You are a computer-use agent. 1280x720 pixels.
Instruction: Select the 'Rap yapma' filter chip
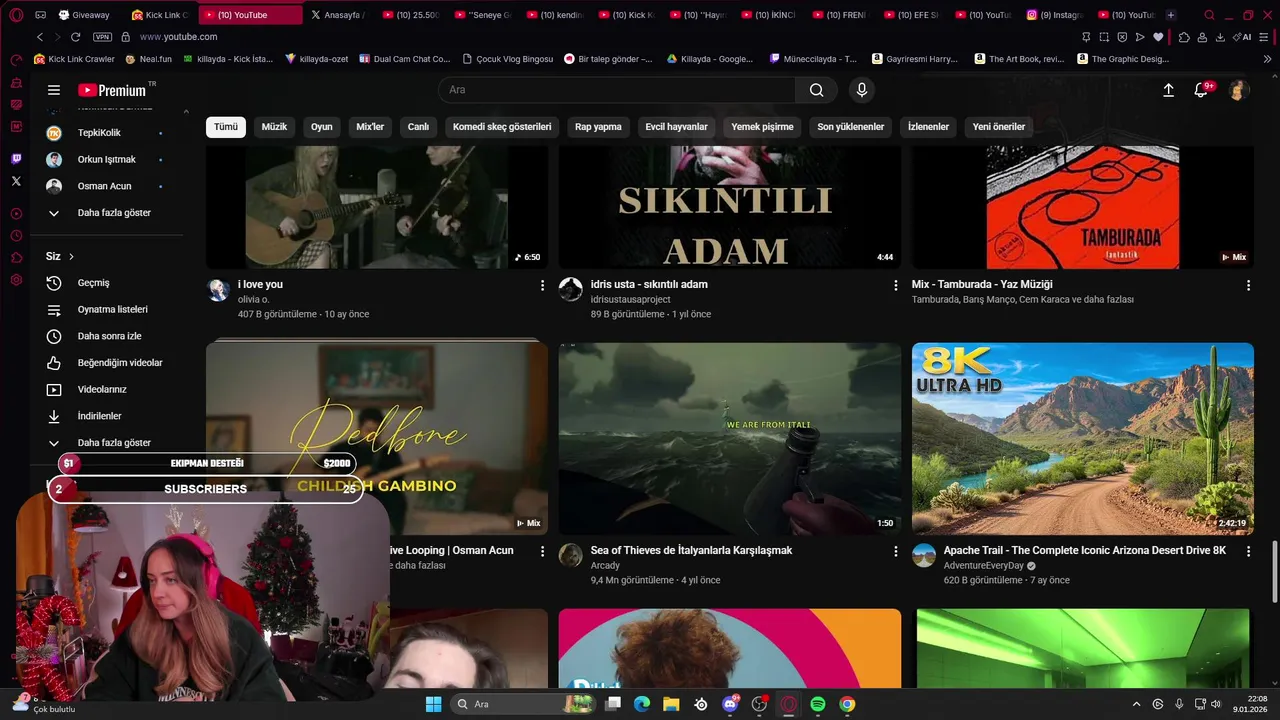point(598,127)
